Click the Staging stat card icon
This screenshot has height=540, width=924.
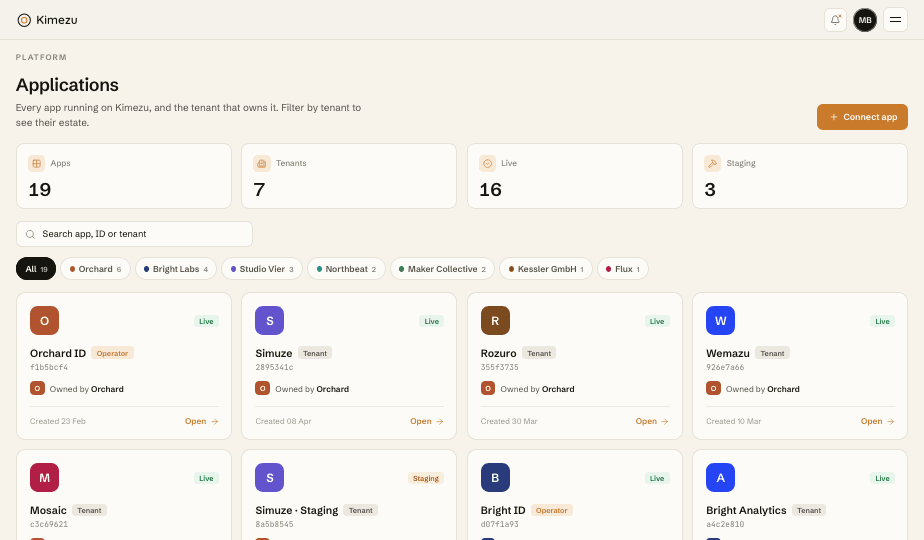712,163
